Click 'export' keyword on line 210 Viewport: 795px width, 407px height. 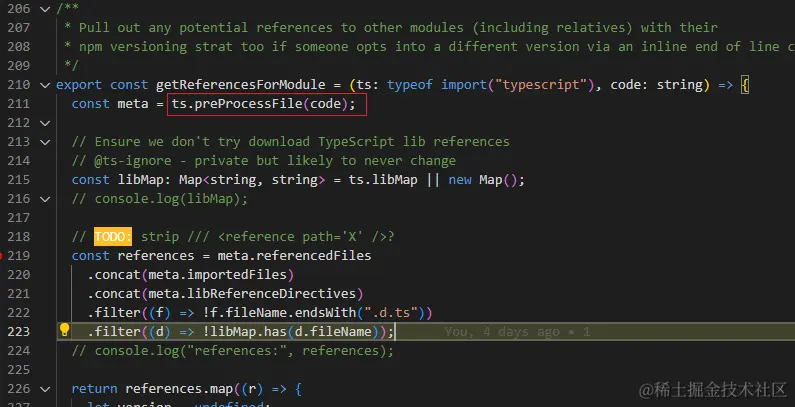pyautogui.click(x=79, y=85)
